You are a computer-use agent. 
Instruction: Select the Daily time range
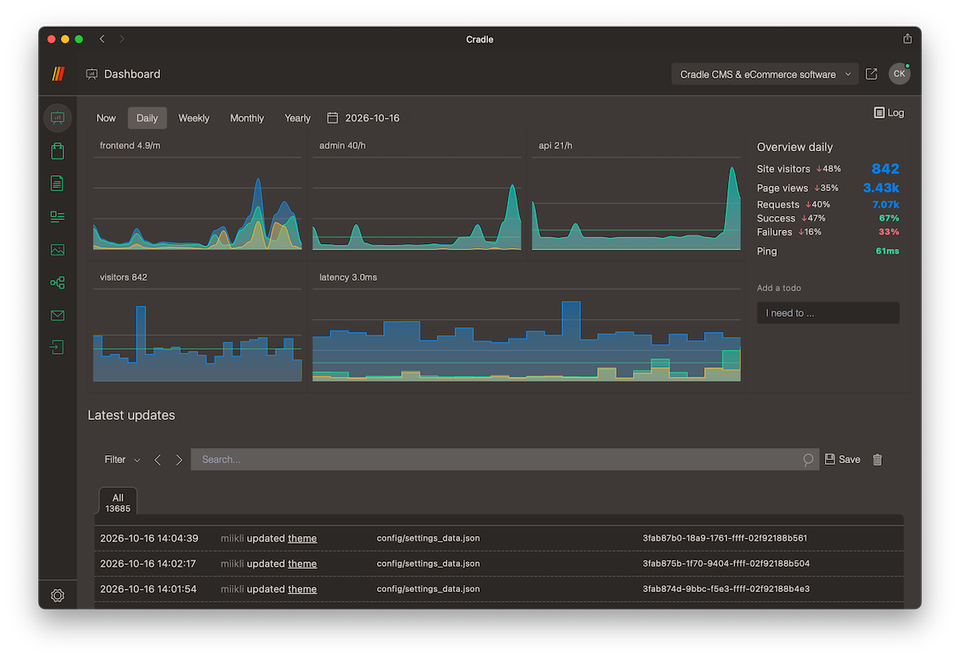click(x=147, y=118)
